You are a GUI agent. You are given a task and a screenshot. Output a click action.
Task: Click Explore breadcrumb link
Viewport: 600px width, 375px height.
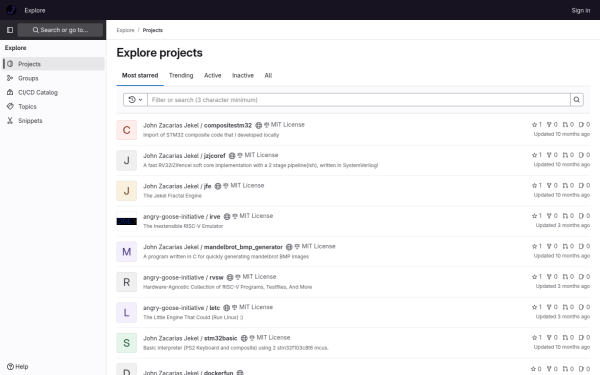click(x=126, y=30)
